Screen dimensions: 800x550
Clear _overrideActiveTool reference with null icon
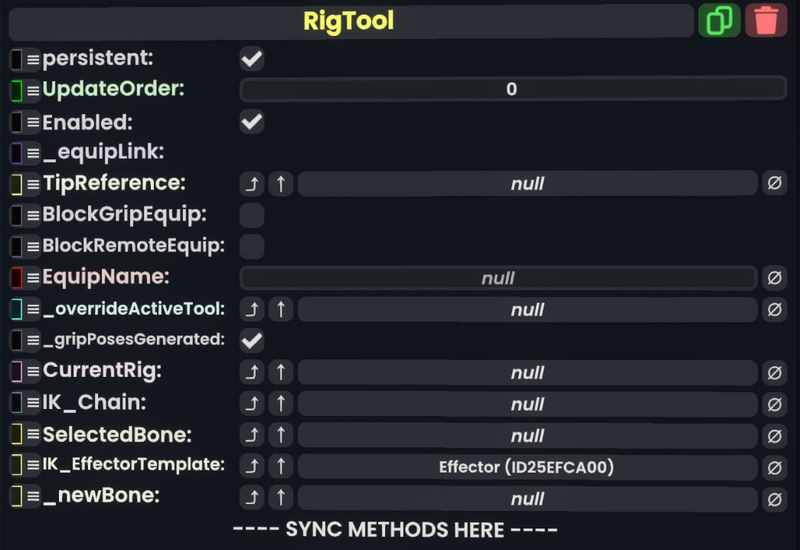click(x=774, y=310)
